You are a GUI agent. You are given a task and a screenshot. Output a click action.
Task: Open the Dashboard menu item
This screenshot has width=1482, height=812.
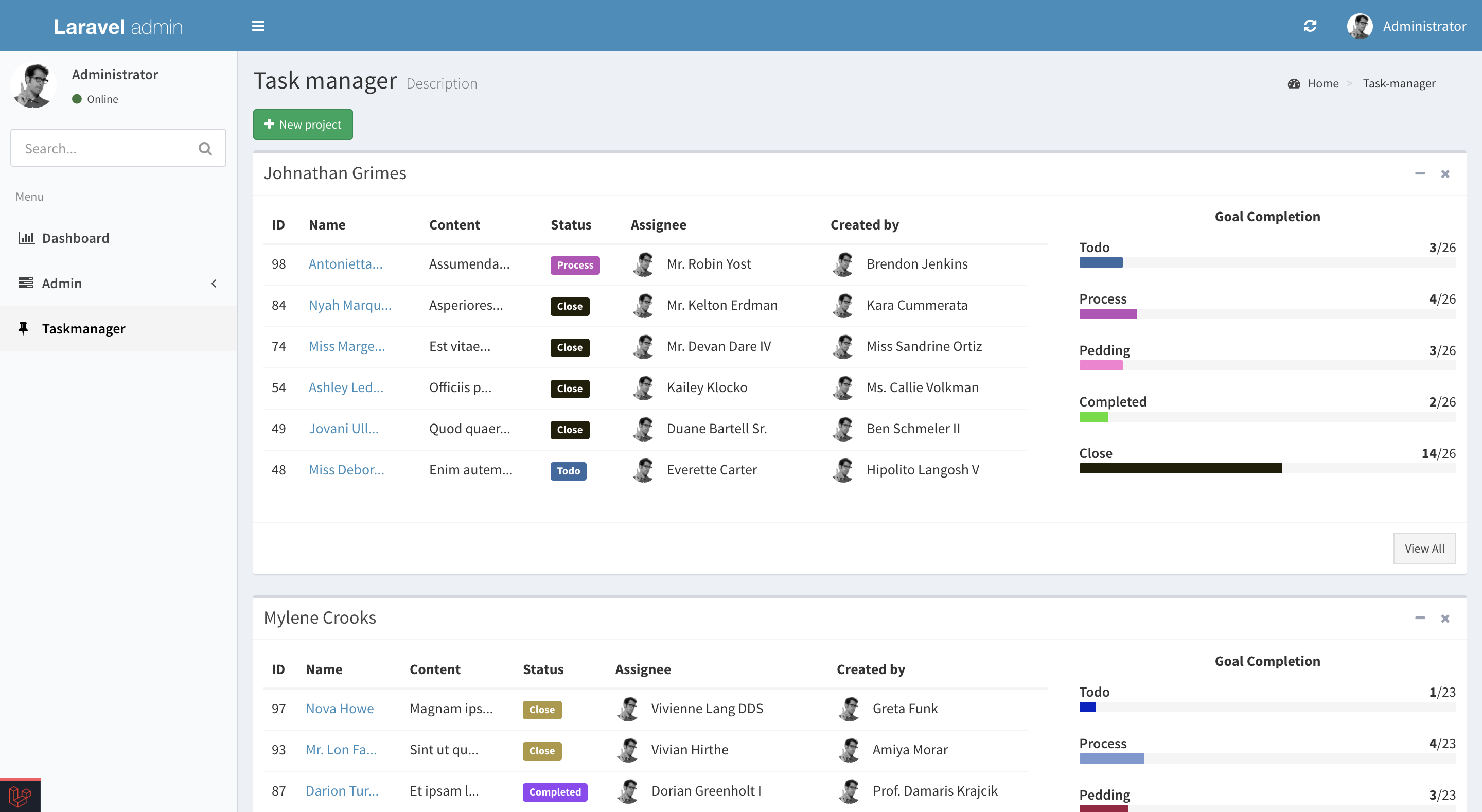tap(75, 238)
